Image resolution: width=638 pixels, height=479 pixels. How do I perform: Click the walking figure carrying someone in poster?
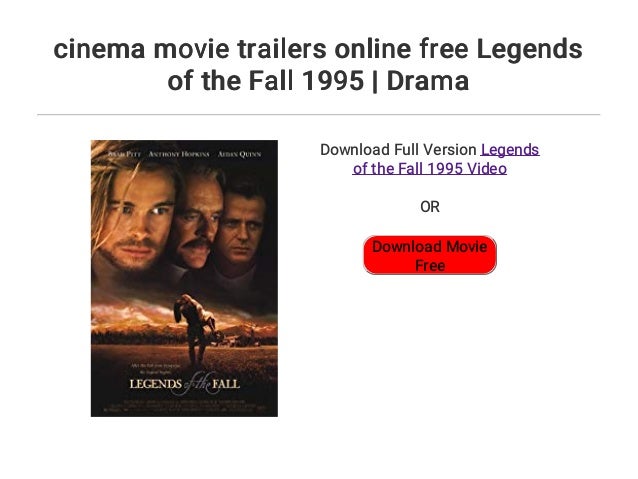point(195,328)
